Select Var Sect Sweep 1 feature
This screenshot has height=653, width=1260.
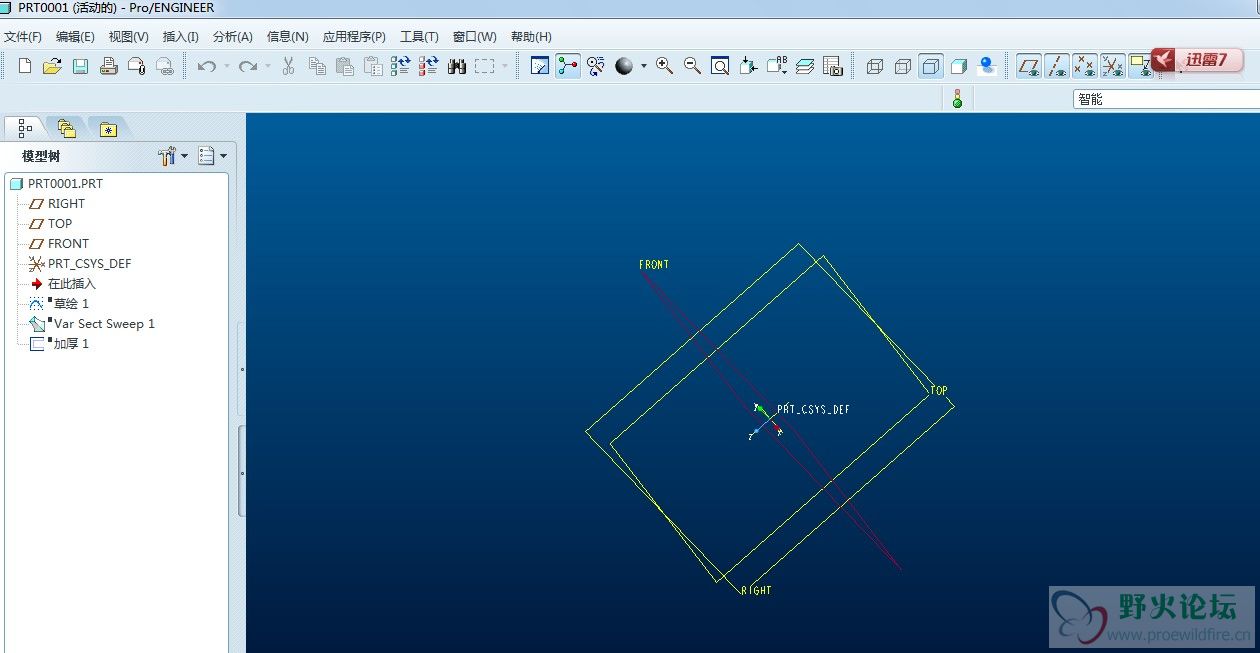92,324
